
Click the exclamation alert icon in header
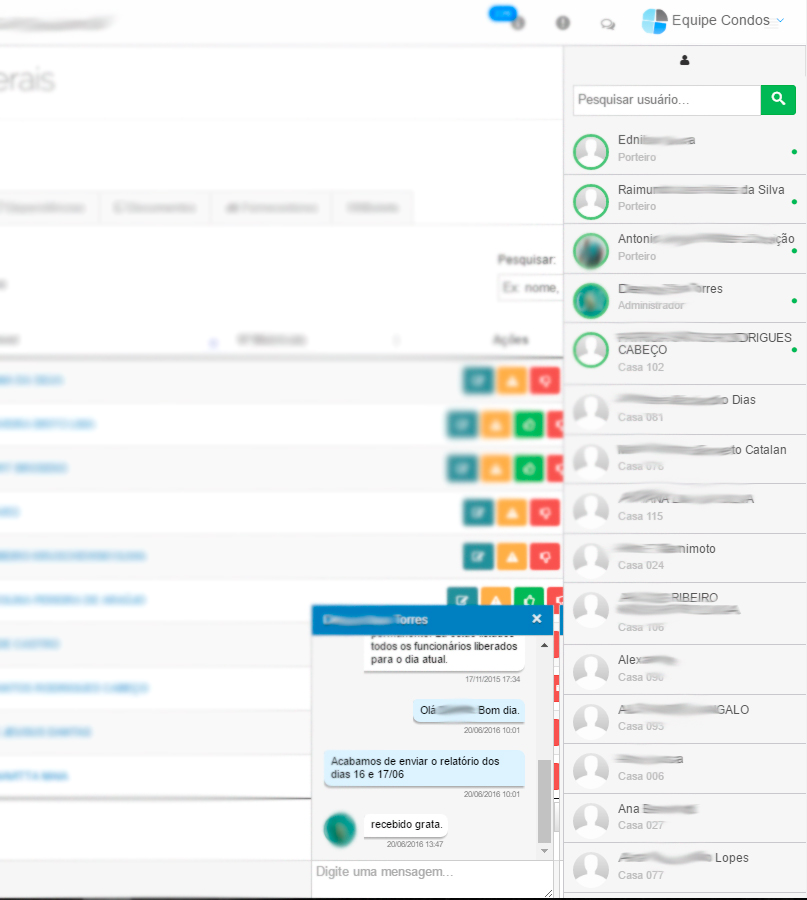point(563,23)
